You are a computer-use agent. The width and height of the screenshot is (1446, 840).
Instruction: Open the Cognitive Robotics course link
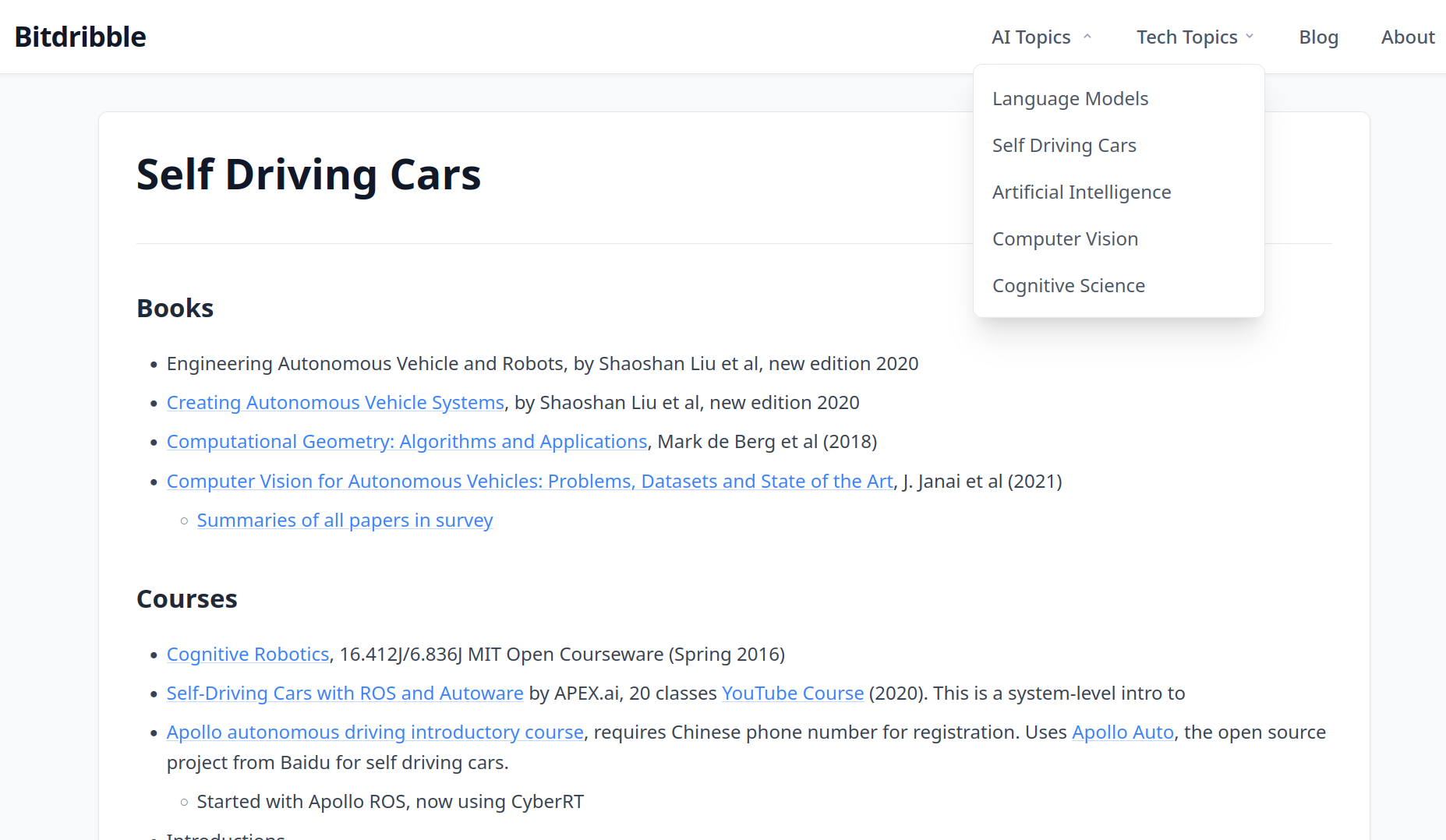click(248, 655)
